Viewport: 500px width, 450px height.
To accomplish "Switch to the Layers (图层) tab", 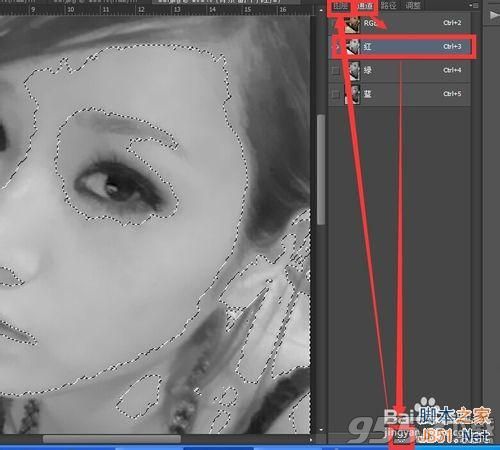I will (x=341, y=6).
